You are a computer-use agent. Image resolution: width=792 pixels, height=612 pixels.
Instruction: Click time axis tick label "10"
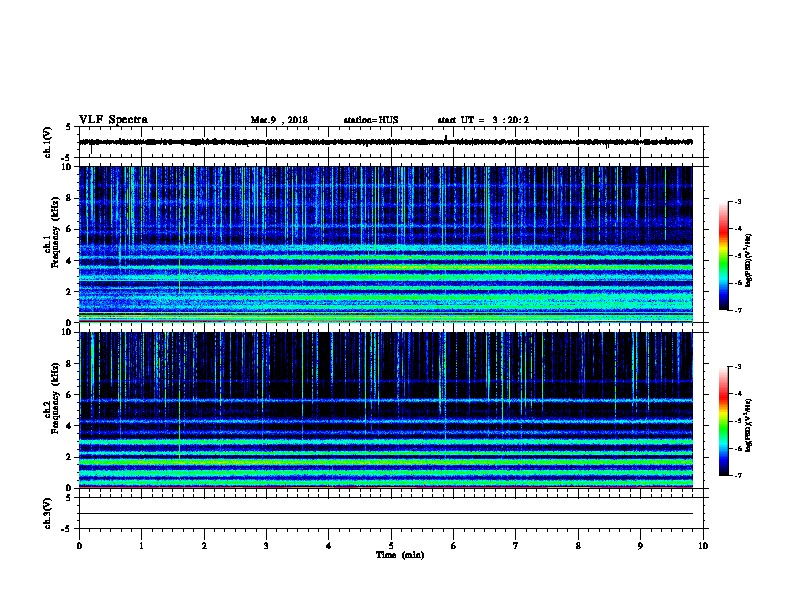[703, 545]
